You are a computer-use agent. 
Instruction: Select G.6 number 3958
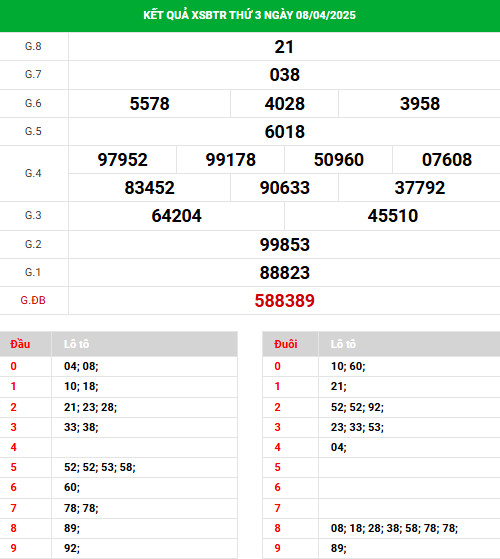tap(420, 104)
